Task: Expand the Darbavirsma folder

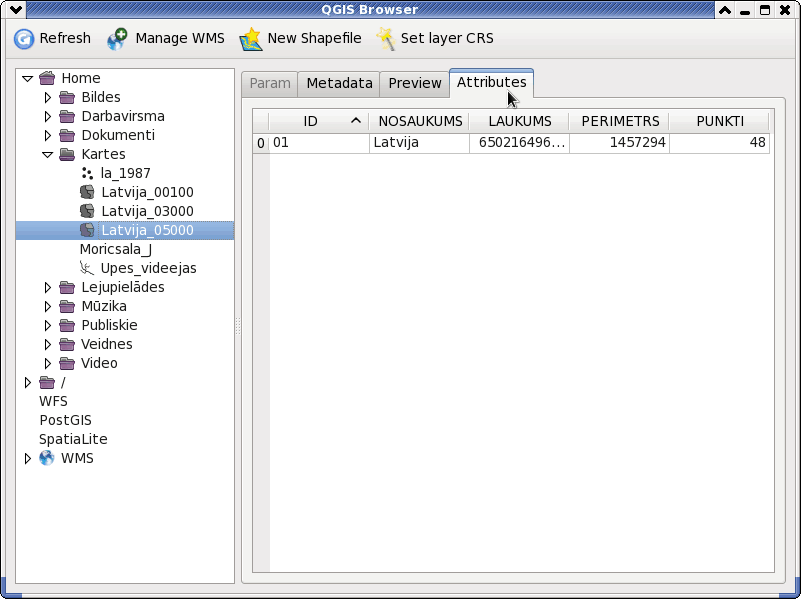Action: (48, 116)
